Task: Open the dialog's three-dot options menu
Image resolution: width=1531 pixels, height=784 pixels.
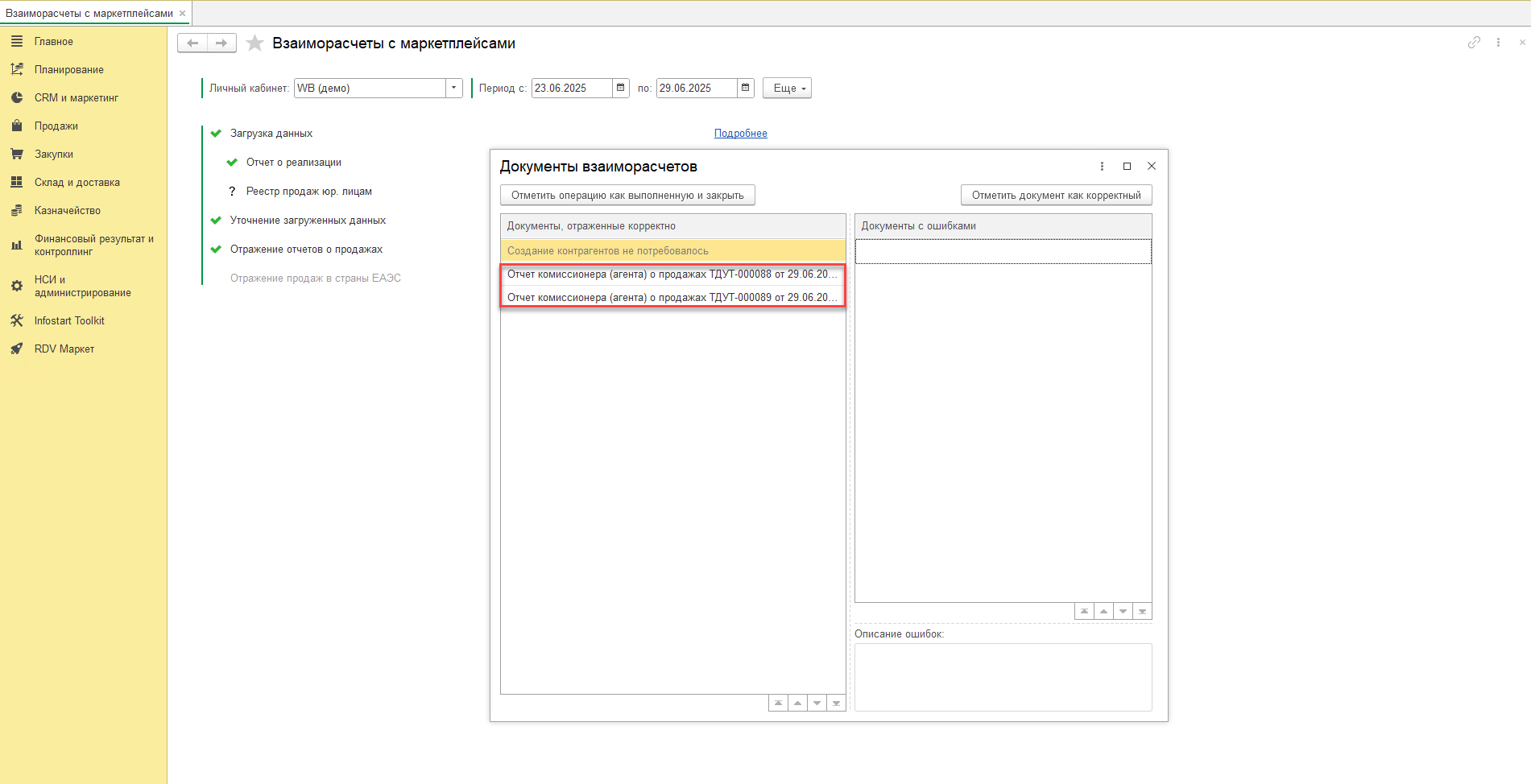Action: click(1102, 167)
